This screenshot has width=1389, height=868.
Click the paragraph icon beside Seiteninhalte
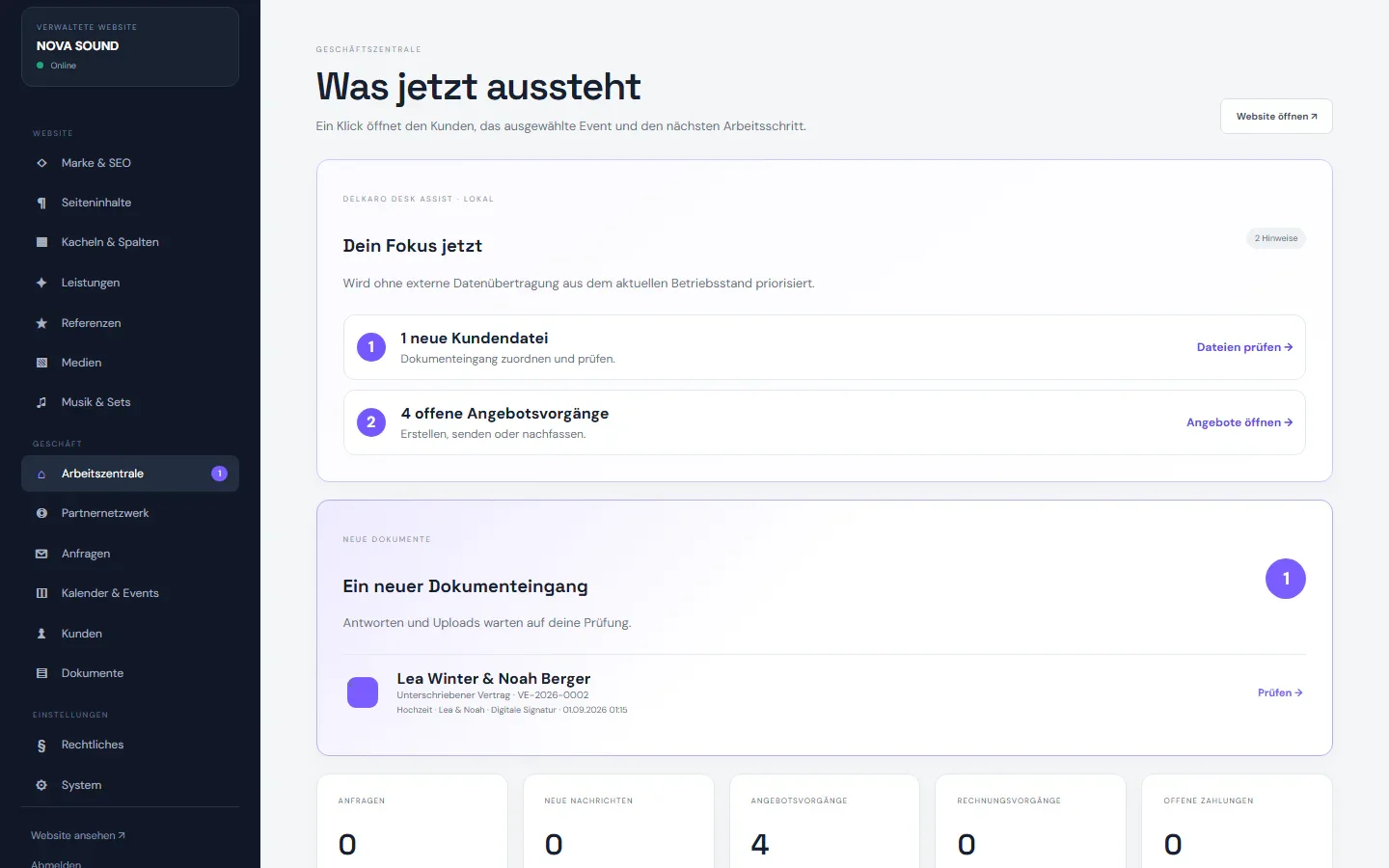(x=41, y=203)
